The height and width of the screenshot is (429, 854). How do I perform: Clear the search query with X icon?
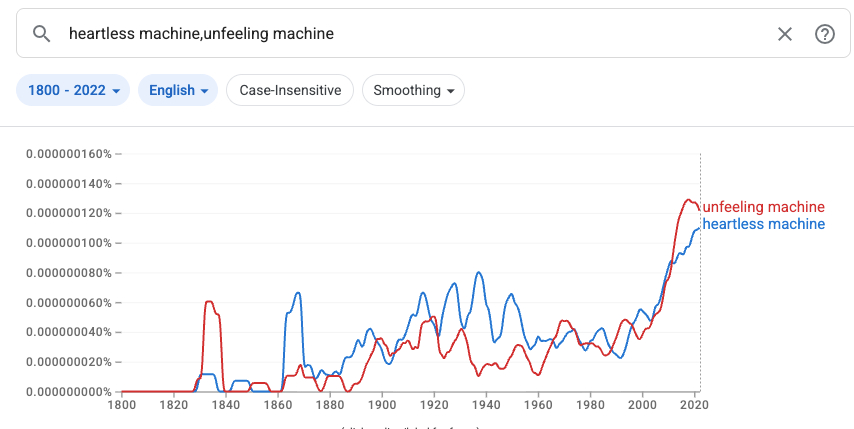785,34
